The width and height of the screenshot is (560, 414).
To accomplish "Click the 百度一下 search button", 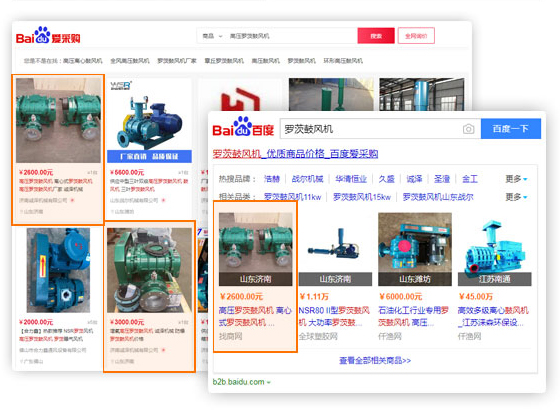I will (511, 129).
